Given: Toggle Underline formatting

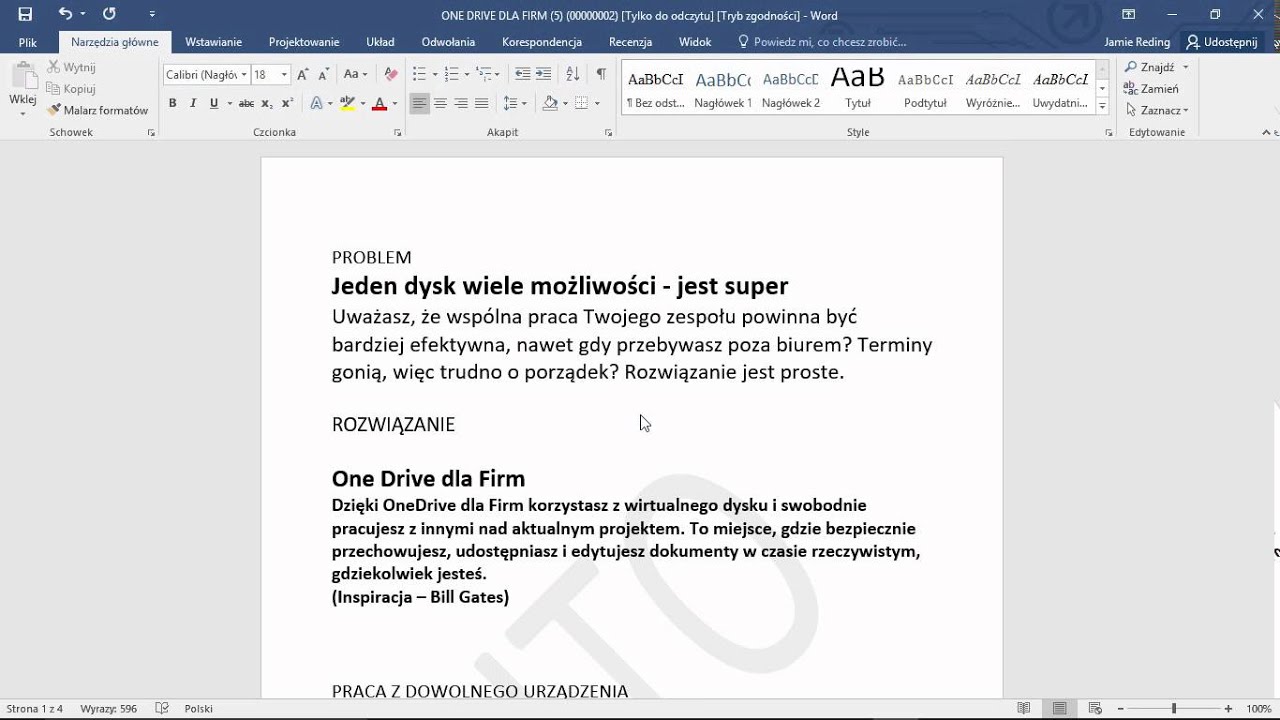Looking at the screenshot, I should pos(213,103).
